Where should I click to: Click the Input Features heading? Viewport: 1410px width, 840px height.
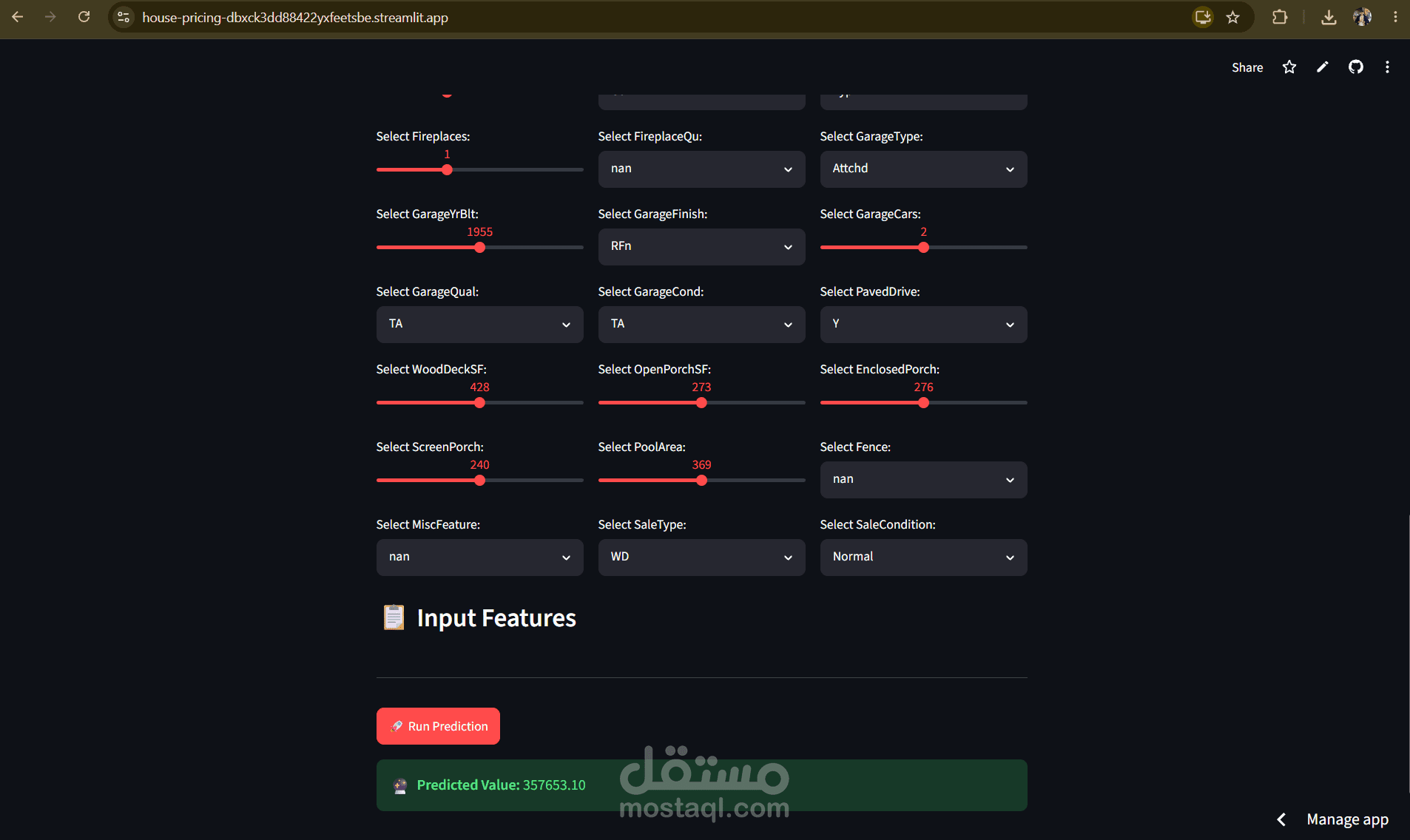(x=496, y=618)
